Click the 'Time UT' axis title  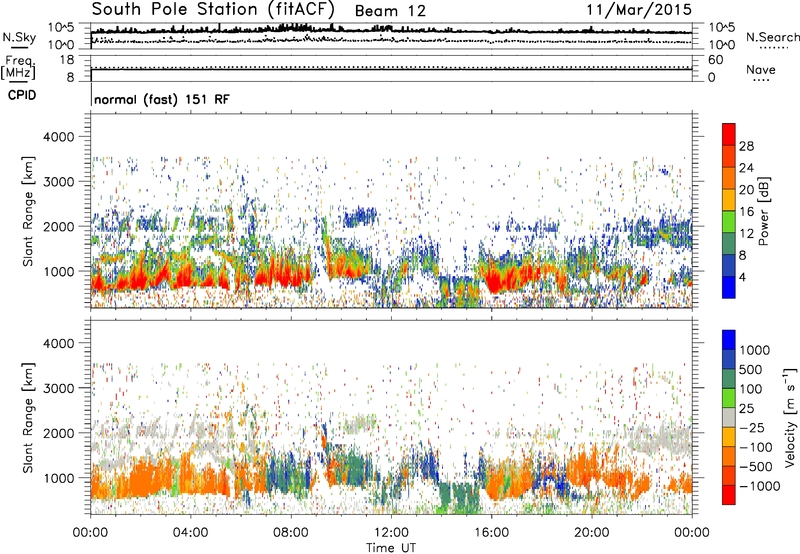point(391,548)
